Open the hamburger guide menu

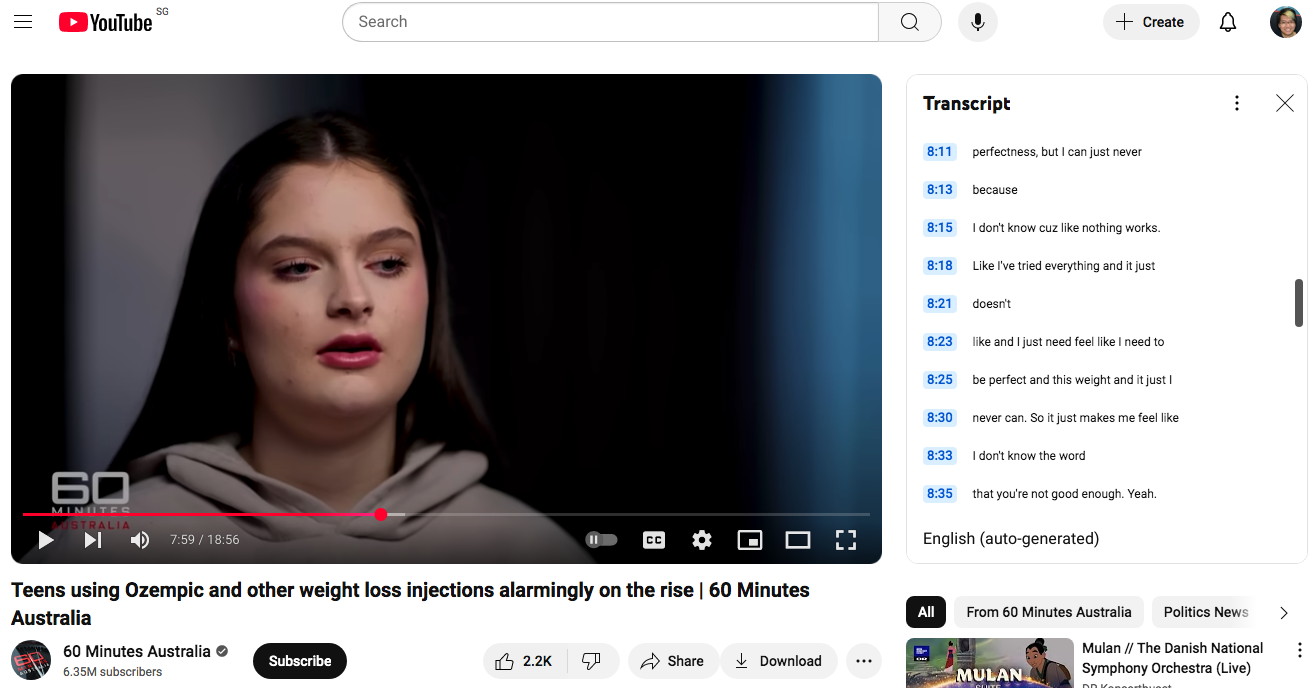click(23, 22)
